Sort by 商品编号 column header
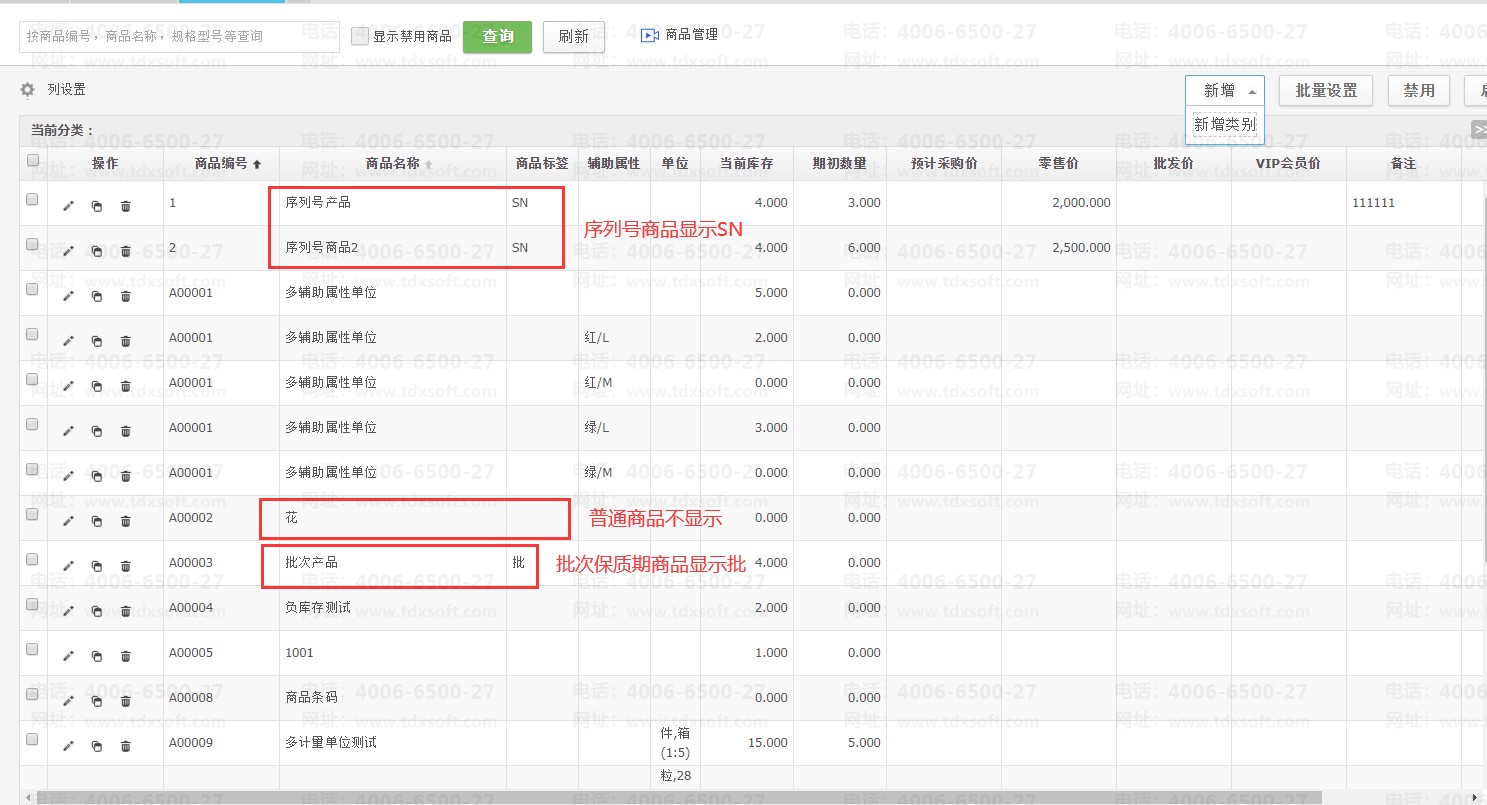Screen dimensions: 1487x805 click(227, 163)
